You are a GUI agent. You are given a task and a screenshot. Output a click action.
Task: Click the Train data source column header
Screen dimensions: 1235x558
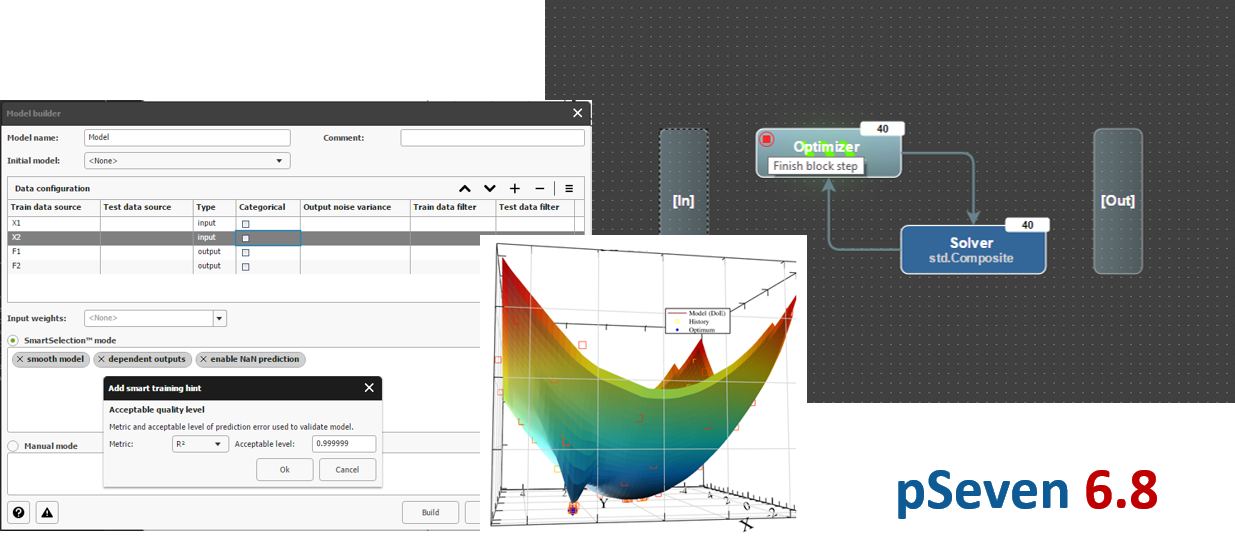point(54,207)
